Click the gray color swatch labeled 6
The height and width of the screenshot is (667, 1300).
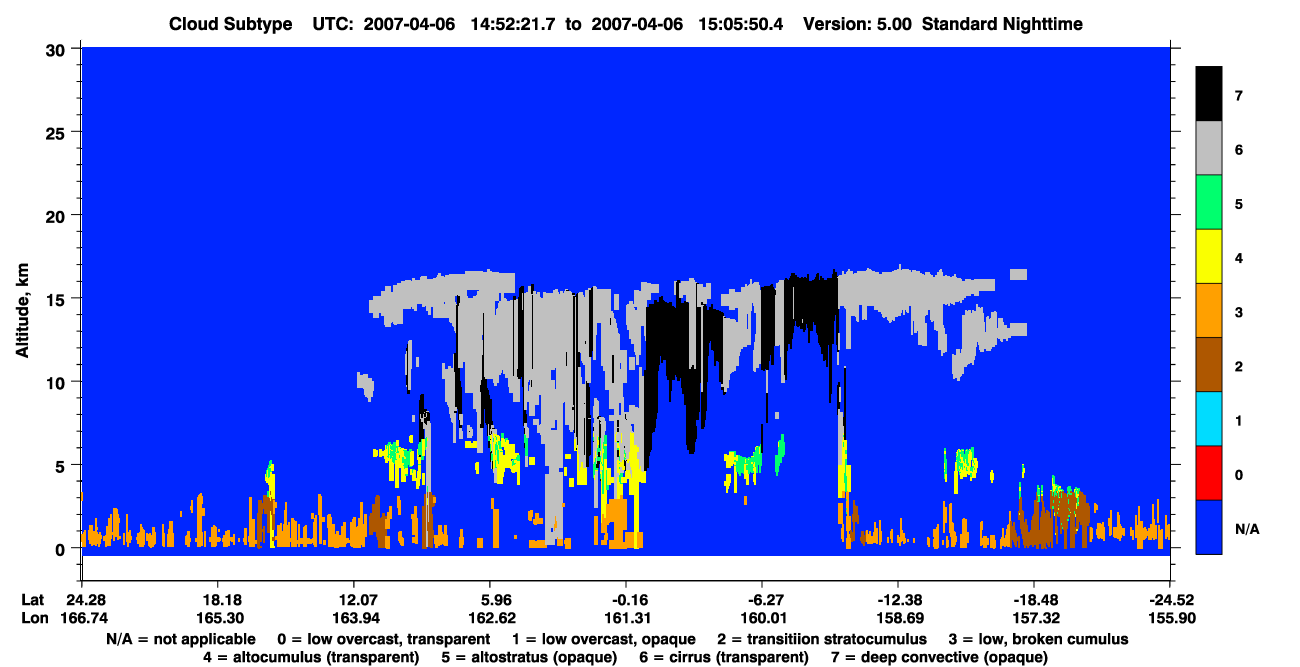(x=1209, y=148)
